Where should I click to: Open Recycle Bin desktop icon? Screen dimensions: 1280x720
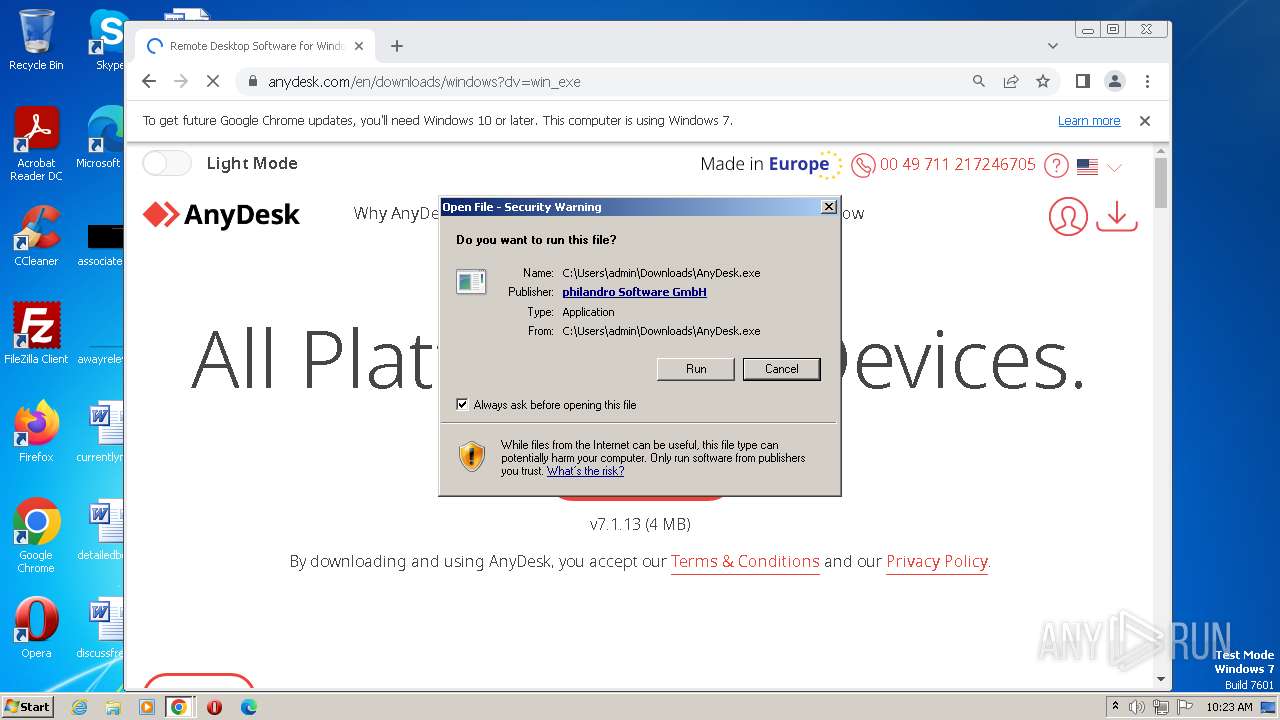[36, 40]
